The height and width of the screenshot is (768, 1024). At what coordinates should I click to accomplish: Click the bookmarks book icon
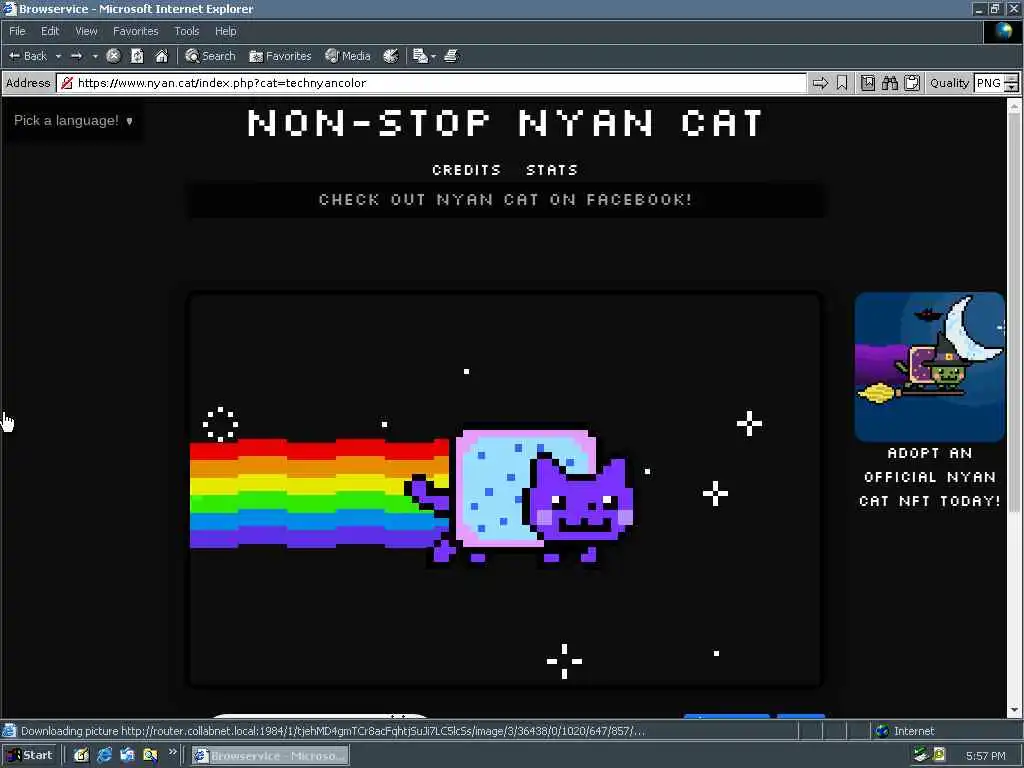tap(868, 83)
